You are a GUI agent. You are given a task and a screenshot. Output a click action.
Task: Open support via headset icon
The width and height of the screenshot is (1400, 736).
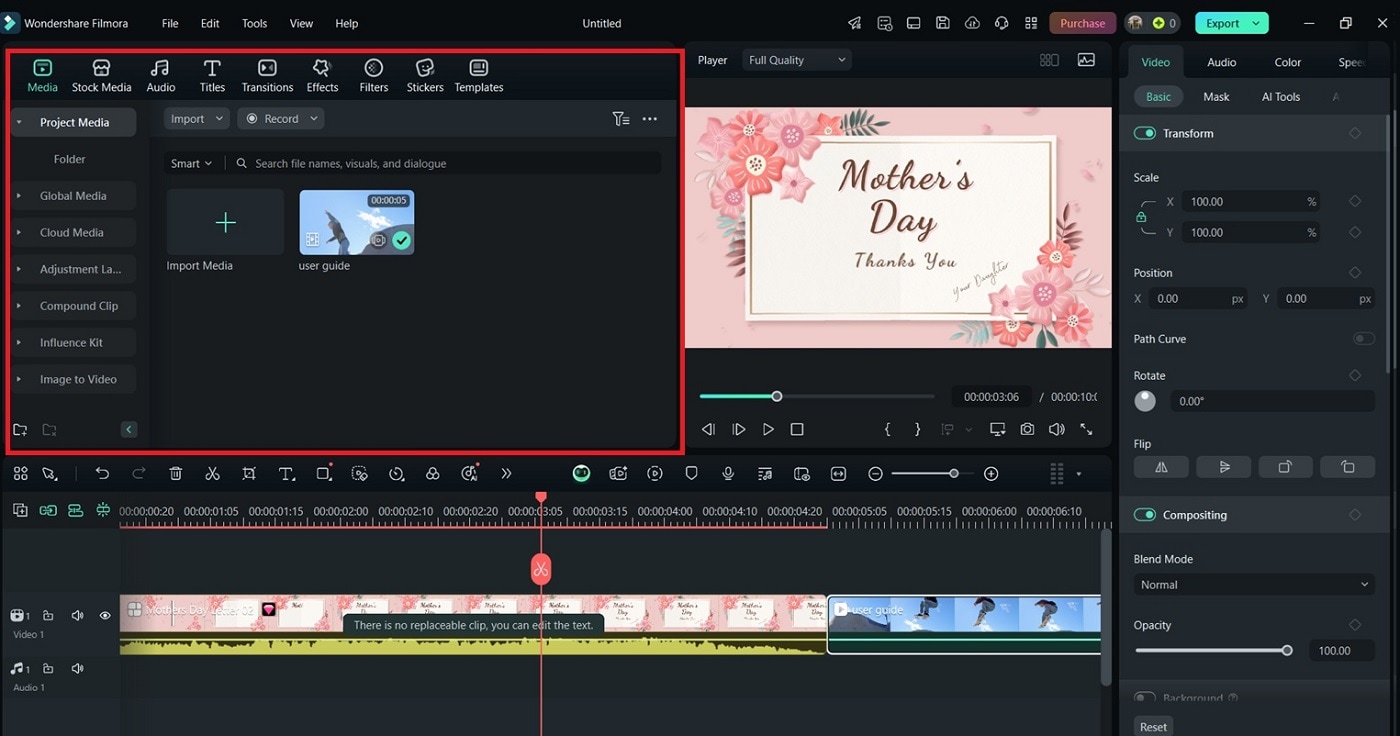click(1001, 23)
